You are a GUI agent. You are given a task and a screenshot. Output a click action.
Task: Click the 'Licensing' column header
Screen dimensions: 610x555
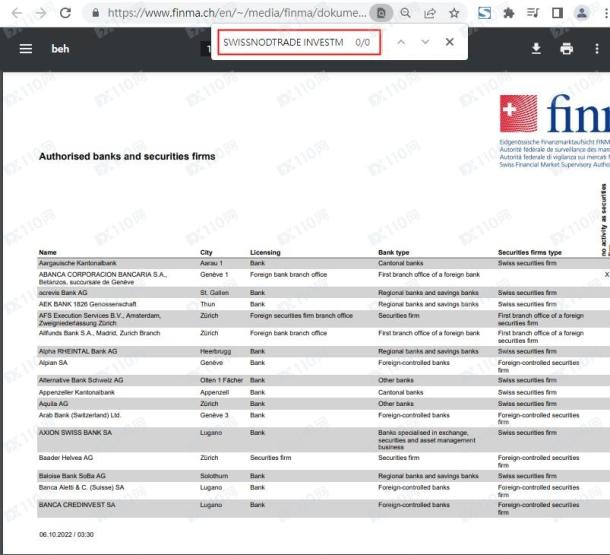pos(265,252)
